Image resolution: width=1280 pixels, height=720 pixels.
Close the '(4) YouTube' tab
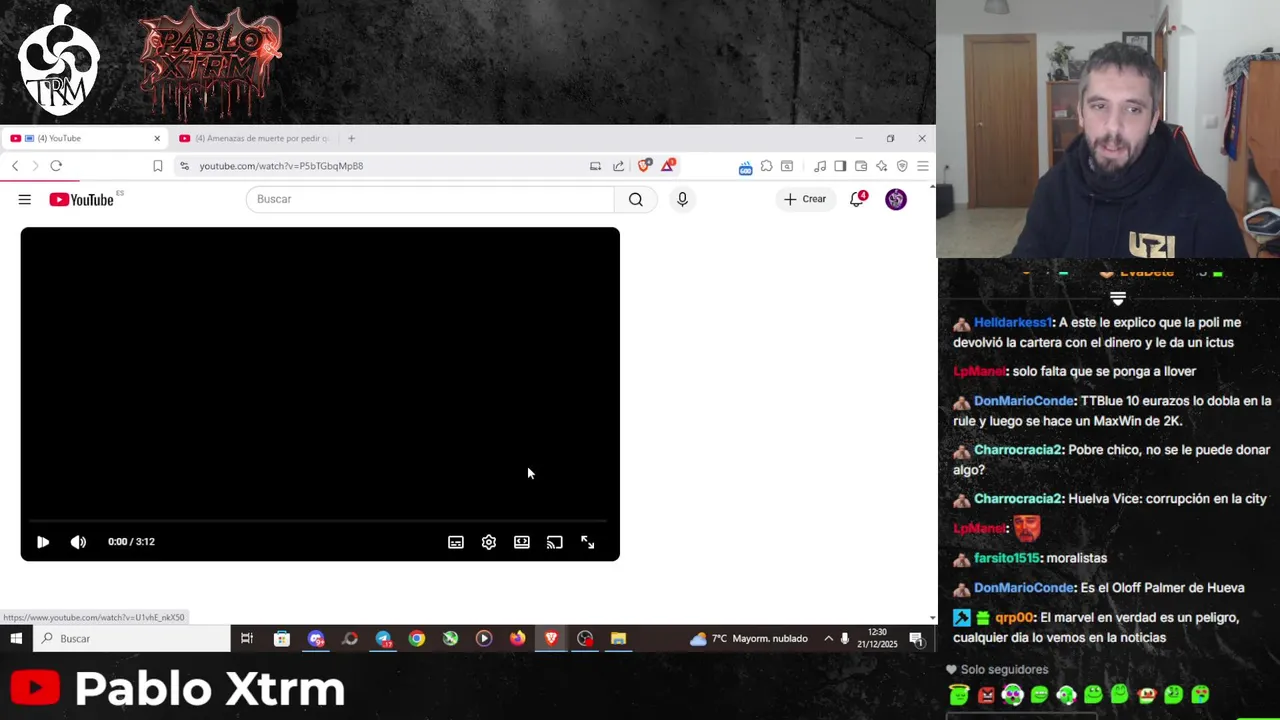pyautogui.click(x=157, y=138)
